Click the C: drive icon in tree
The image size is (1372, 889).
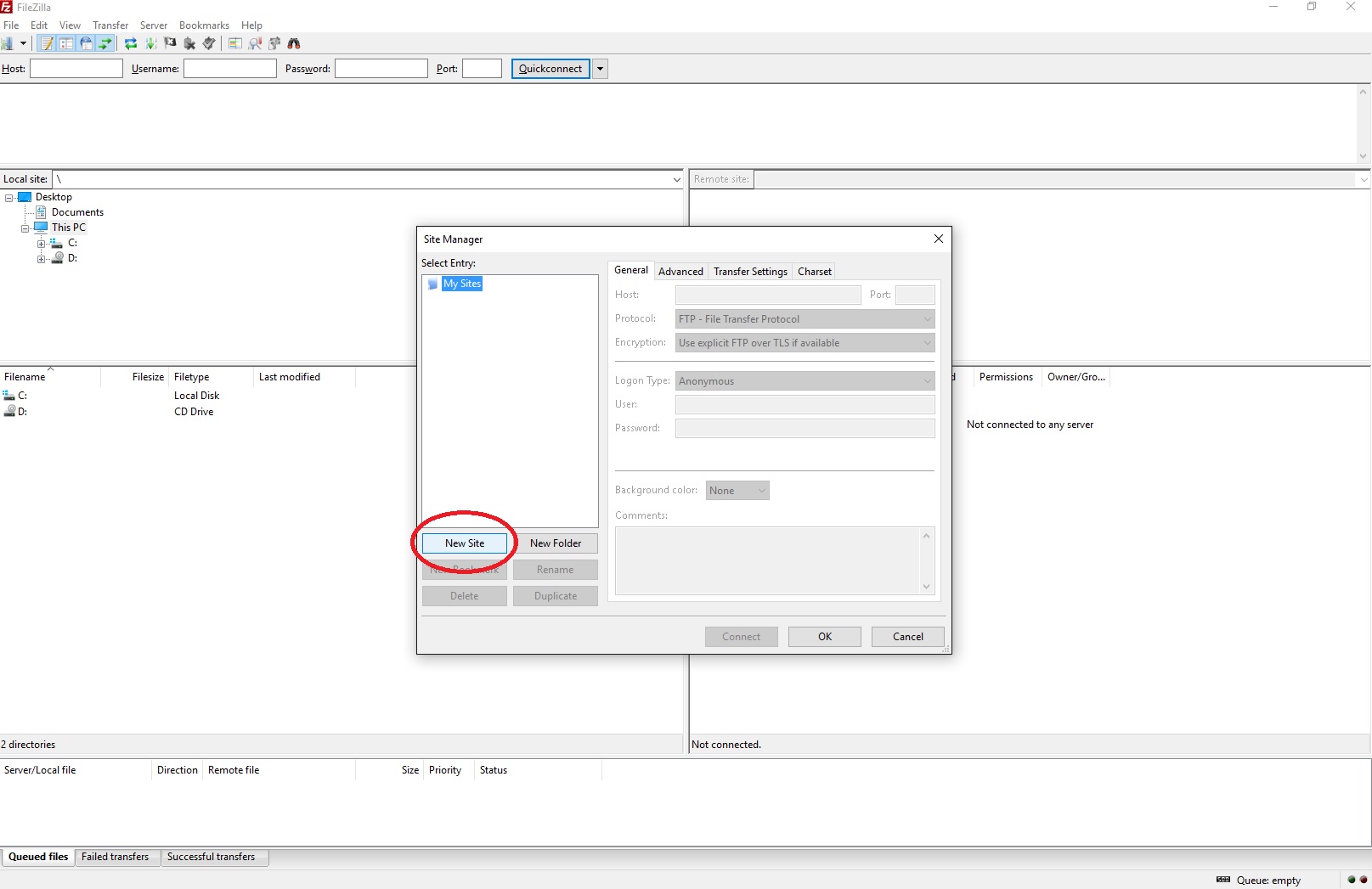[57, 243]
